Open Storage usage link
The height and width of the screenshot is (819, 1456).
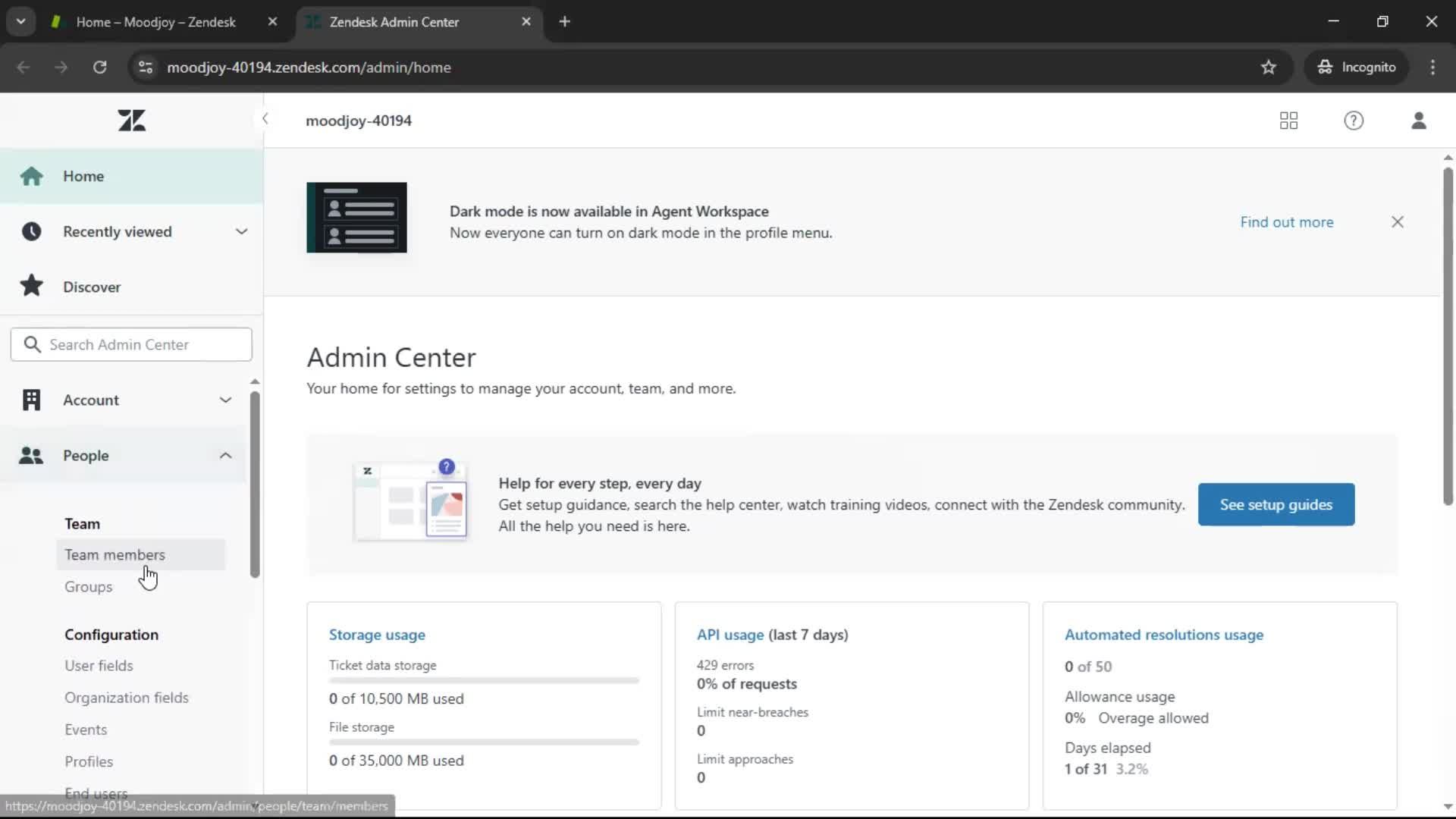click(377, 634)
